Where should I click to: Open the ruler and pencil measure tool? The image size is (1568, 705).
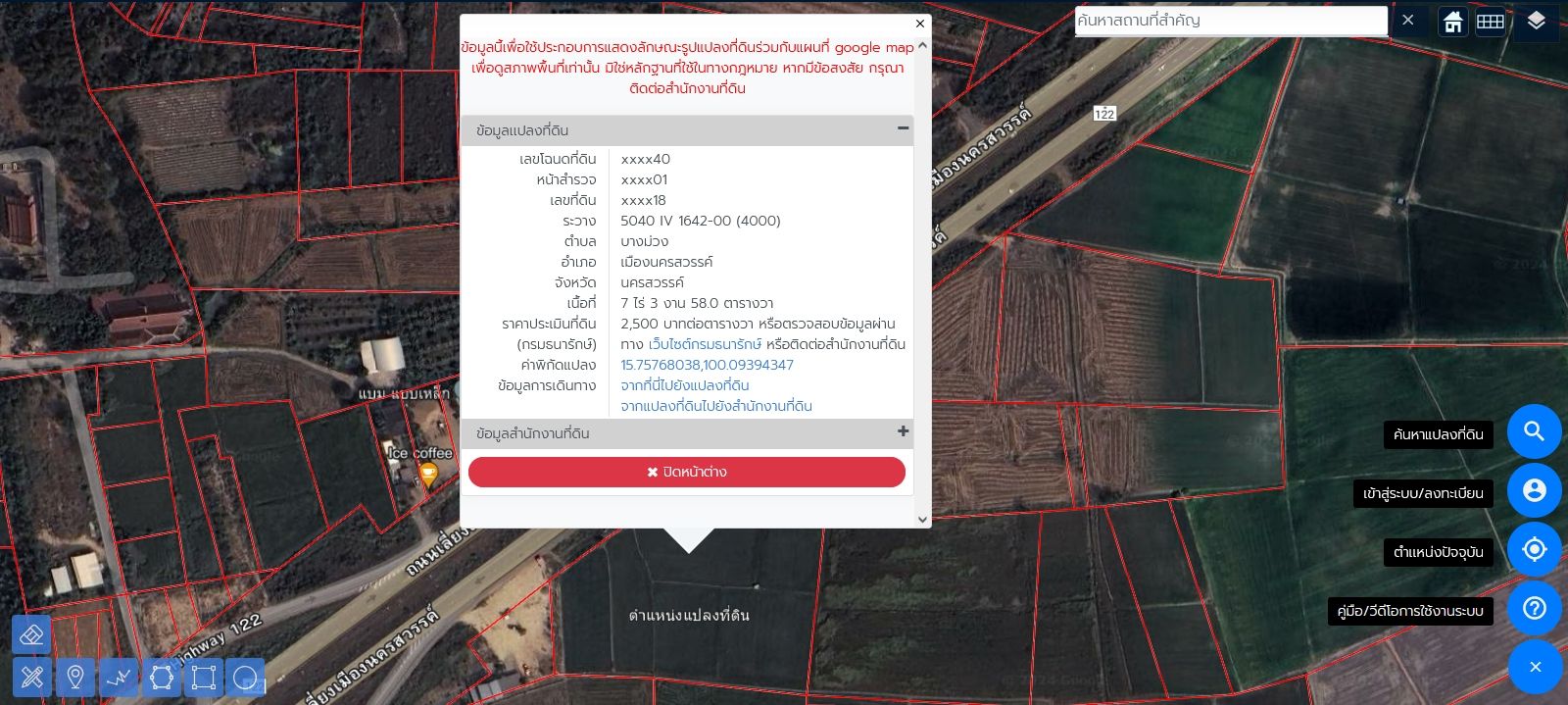(31, 678)
